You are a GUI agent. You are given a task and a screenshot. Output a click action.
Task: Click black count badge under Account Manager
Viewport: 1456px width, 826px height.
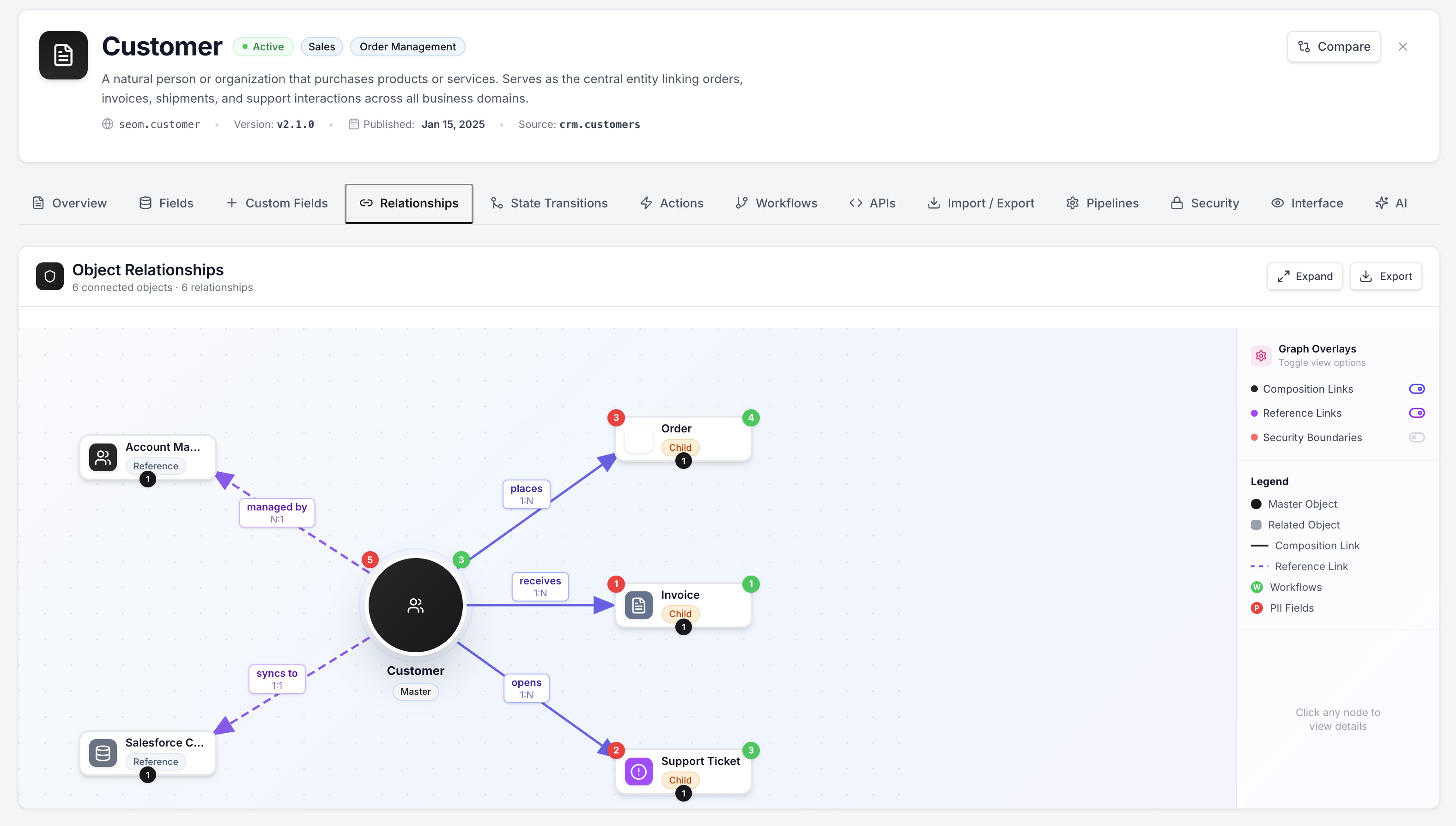point(147,480)
